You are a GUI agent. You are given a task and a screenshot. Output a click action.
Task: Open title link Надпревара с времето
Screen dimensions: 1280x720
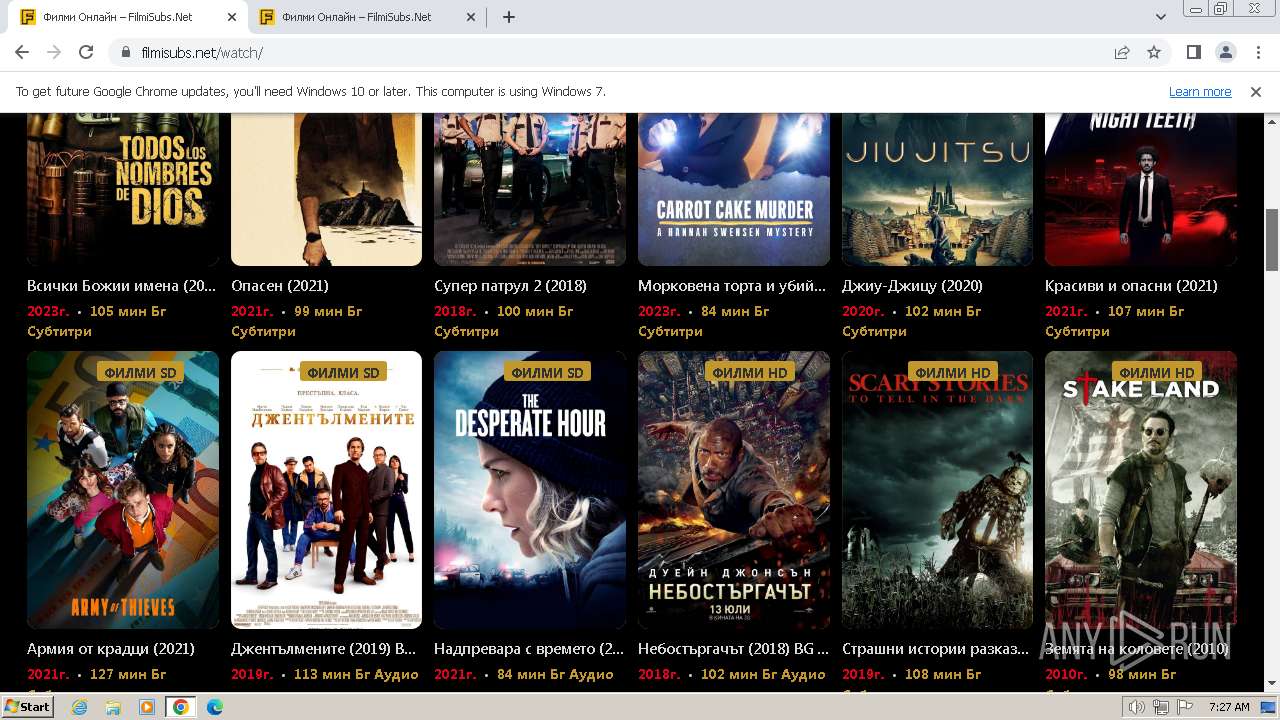(529, 649)
